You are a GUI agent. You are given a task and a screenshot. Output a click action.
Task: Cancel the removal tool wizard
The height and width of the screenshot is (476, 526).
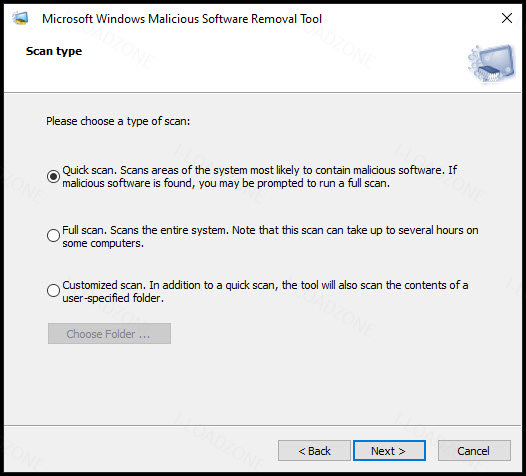click(x=474, y=451)
